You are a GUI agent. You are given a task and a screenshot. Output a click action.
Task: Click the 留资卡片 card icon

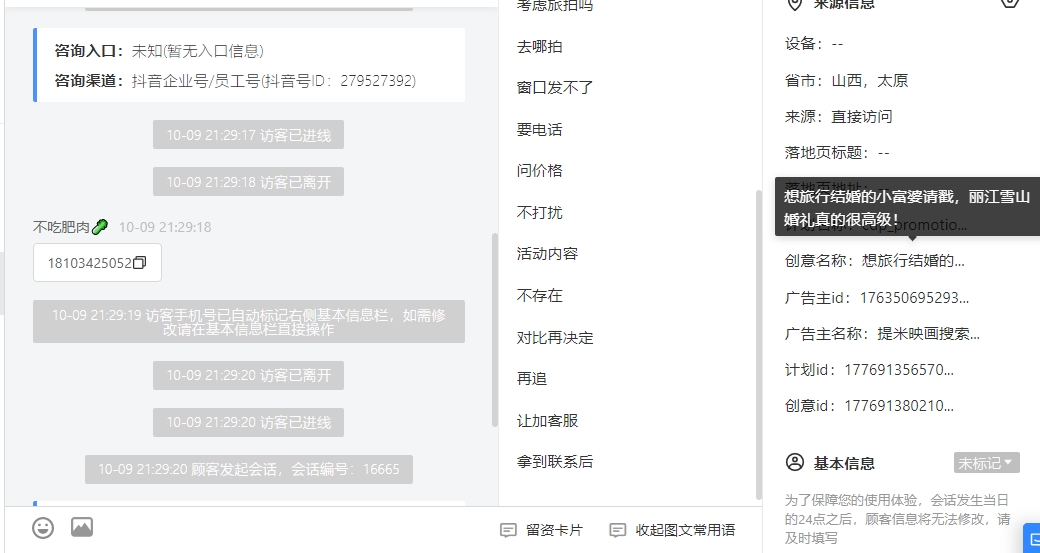[x=508, y=530]
